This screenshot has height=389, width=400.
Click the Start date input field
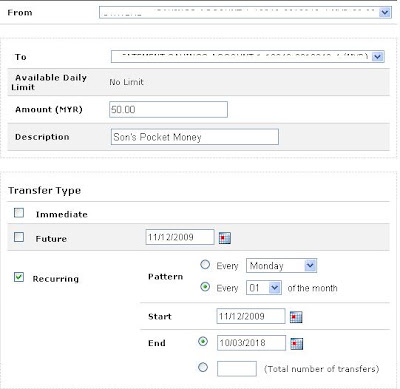coord(251,316)
